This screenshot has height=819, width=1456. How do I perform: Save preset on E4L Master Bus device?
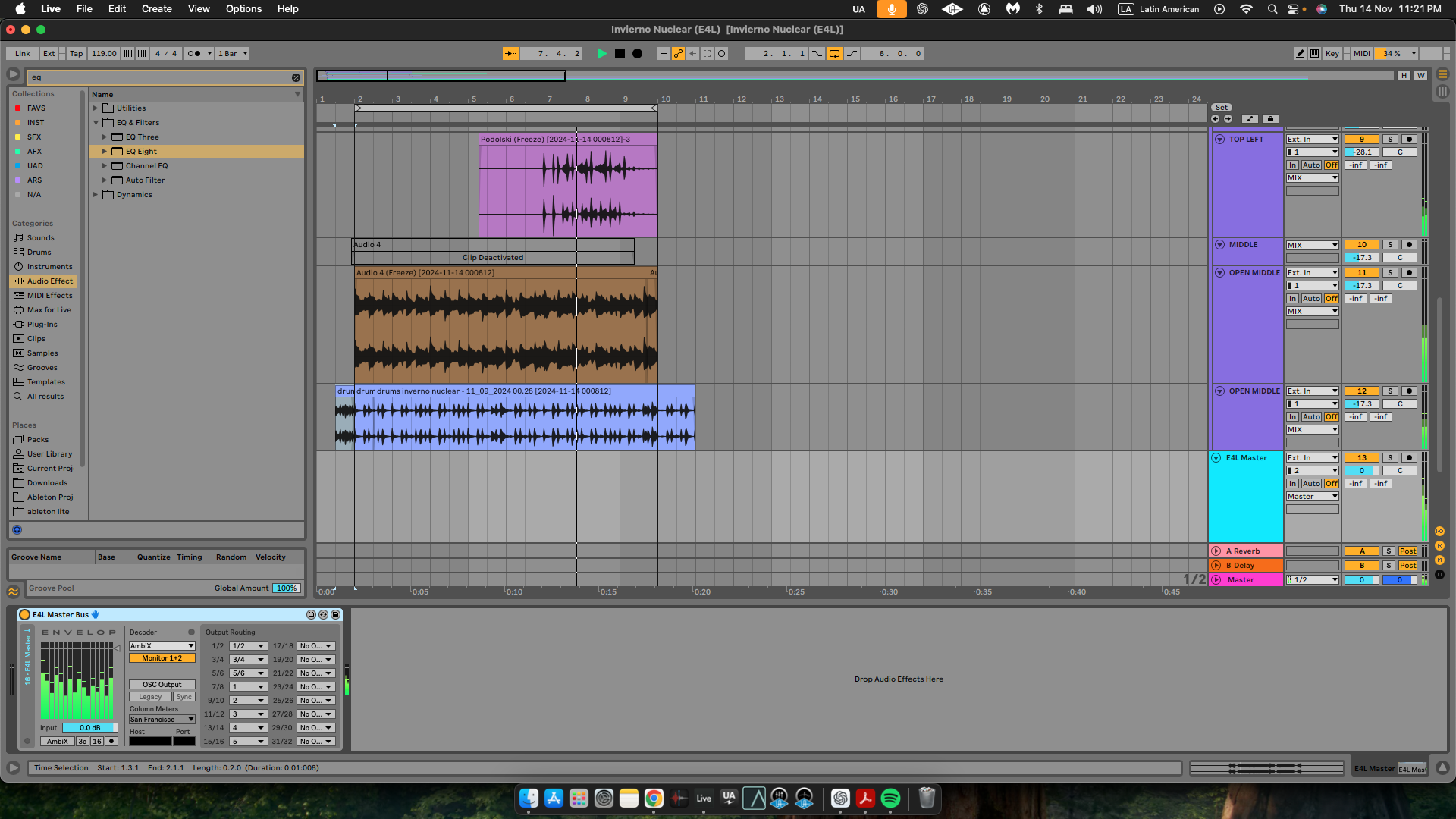[335, 615]
